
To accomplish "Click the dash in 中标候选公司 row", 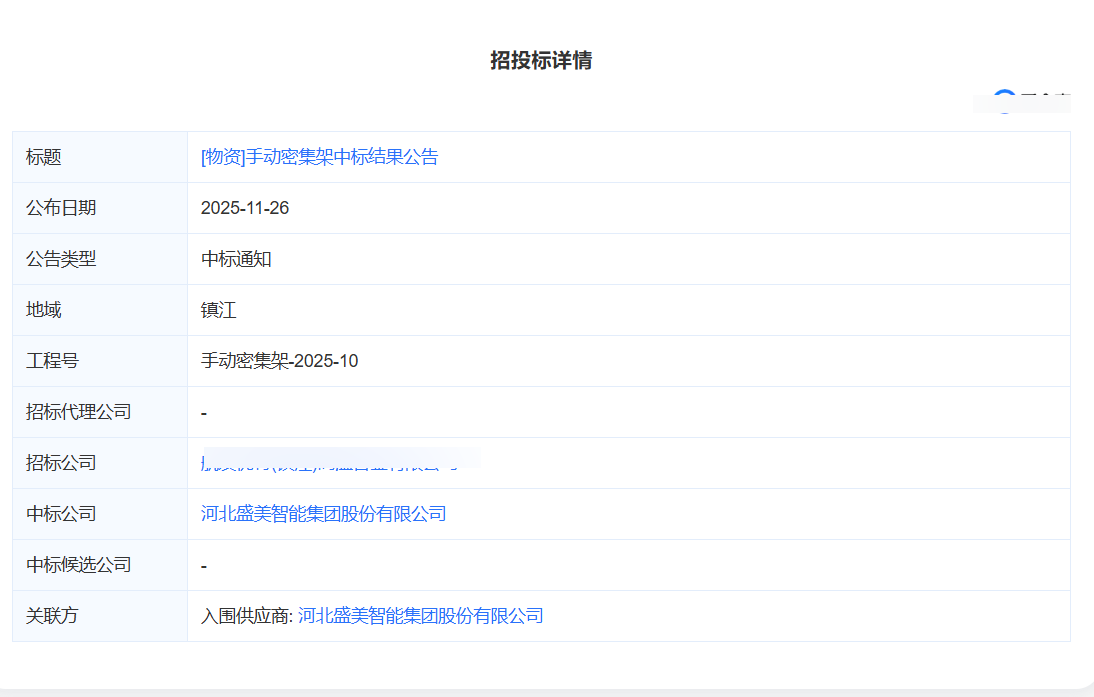I will (x=203, y=564).
